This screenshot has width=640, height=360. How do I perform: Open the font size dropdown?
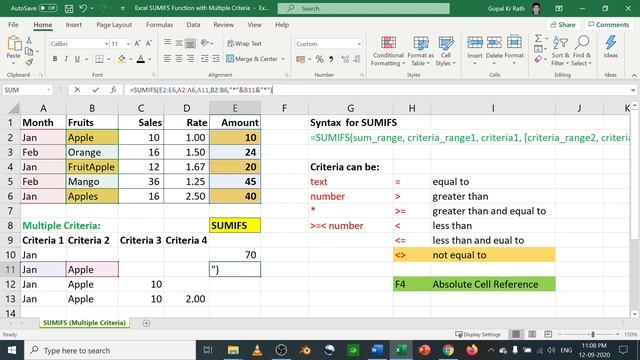pyautogui.click(x=128, y=44)
